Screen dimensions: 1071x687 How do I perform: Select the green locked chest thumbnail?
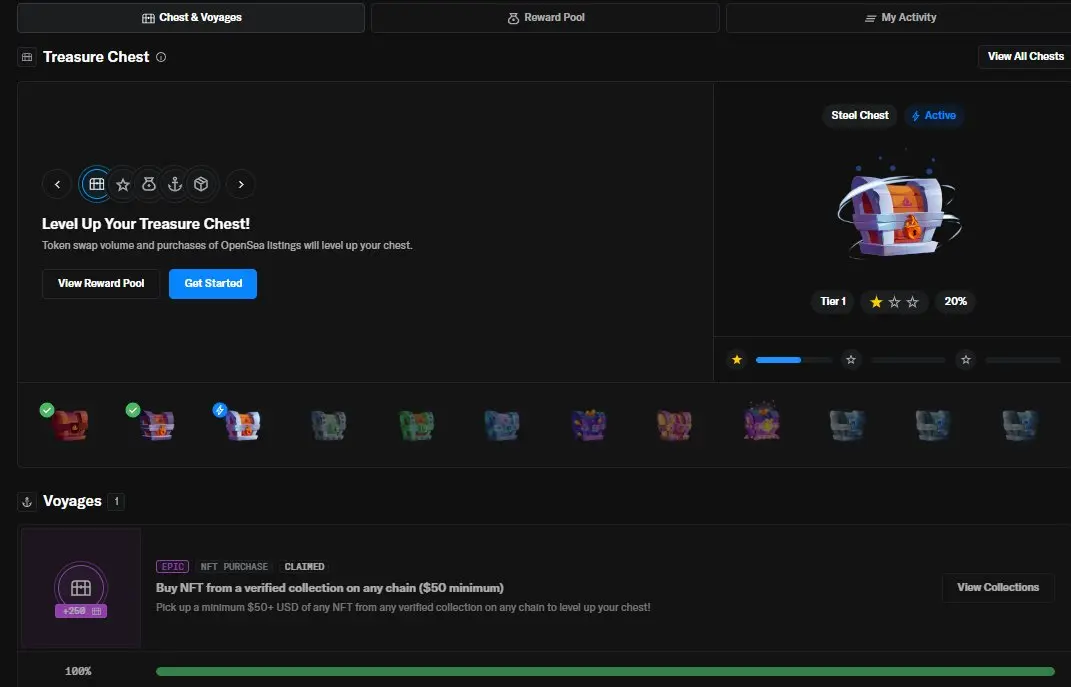point(416,425)
